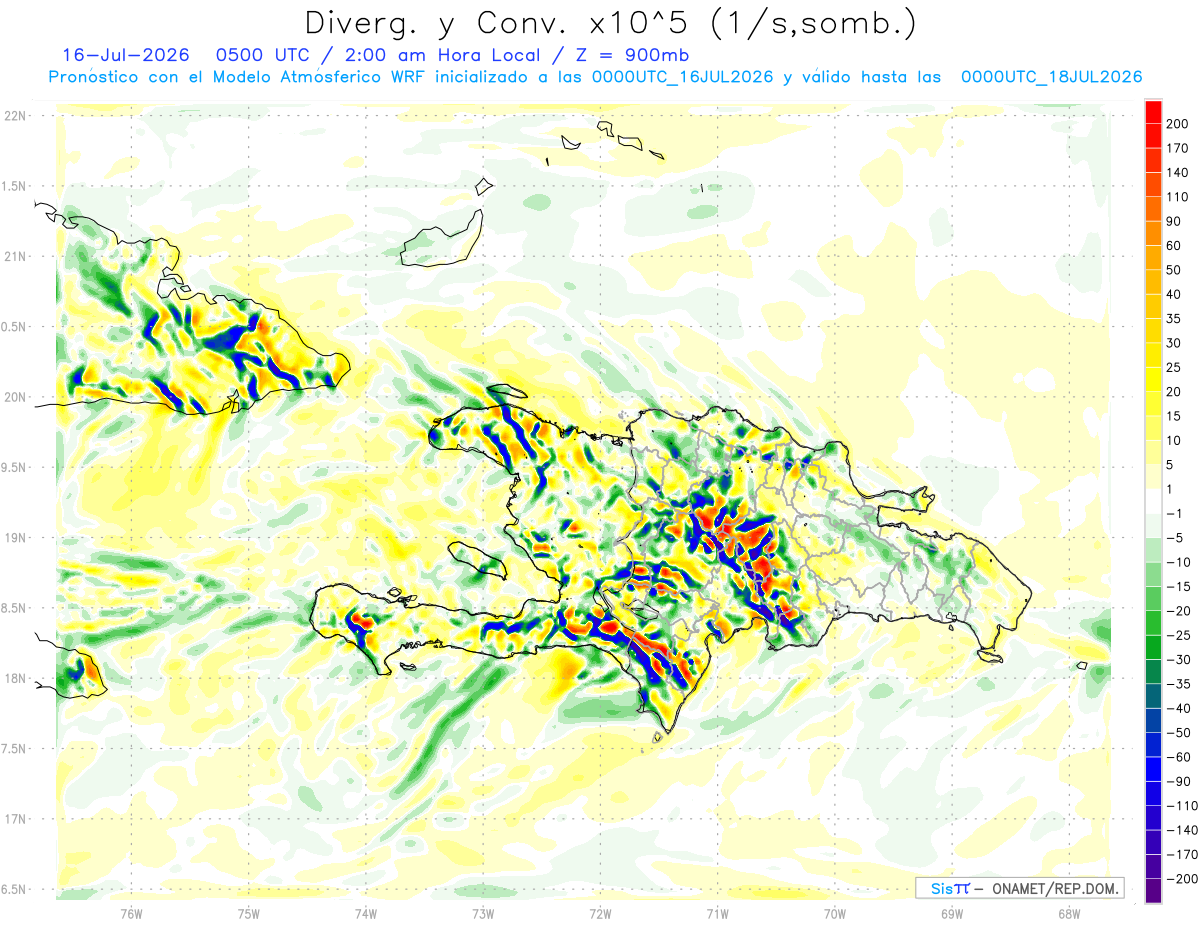Click the '-140' colorbar value

pos(1183,830)
